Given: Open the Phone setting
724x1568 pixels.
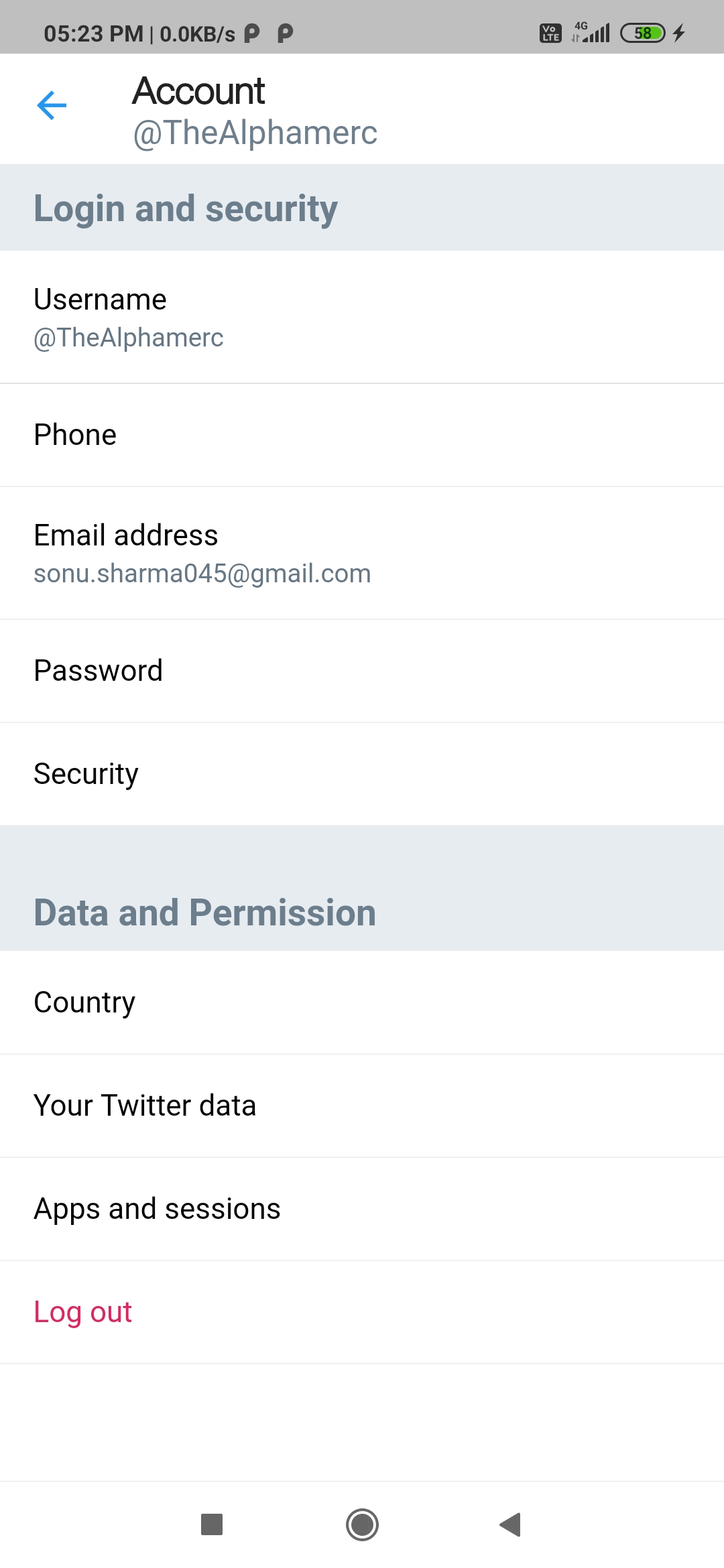Looking at the screenshot, I should pyautogui.click(x=362, y=435).
